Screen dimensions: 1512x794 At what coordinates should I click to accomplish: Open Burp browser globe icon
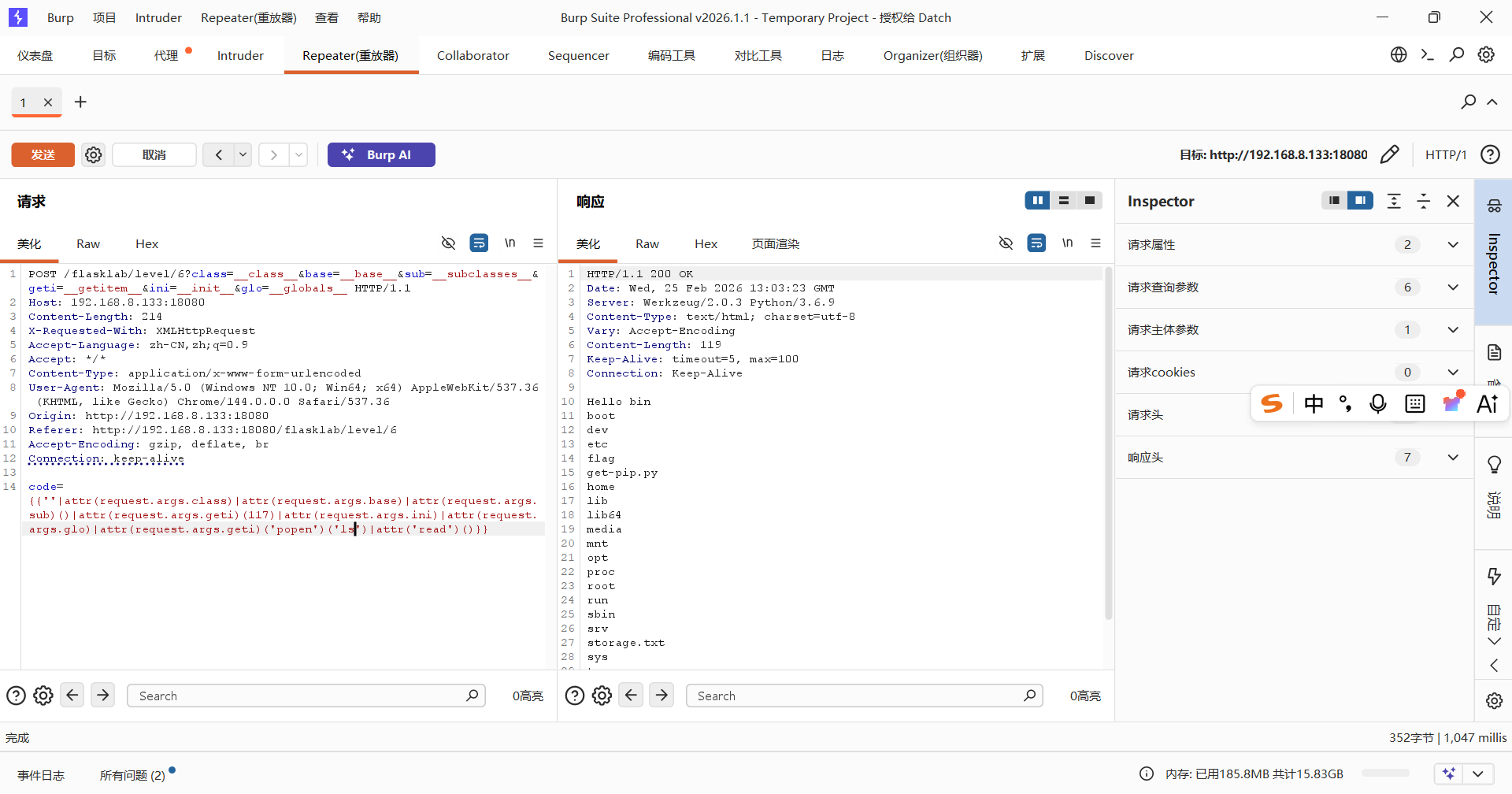click(1399, 55)
